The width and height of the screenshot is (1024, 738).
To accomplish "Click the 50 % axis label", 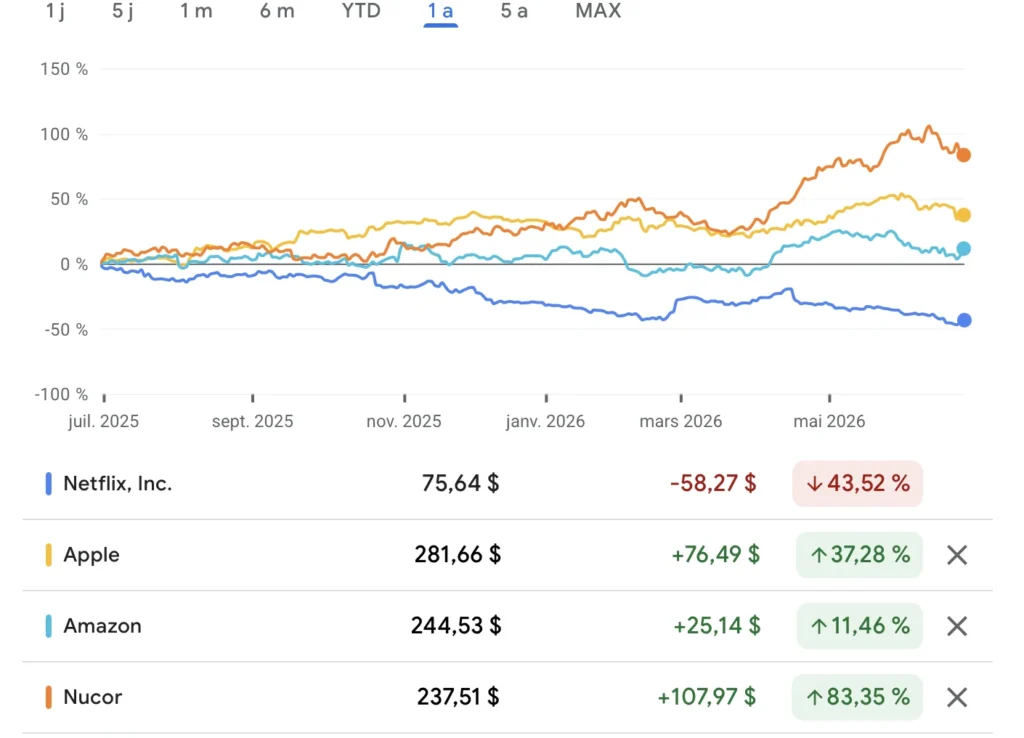I will tap(69, 199).
